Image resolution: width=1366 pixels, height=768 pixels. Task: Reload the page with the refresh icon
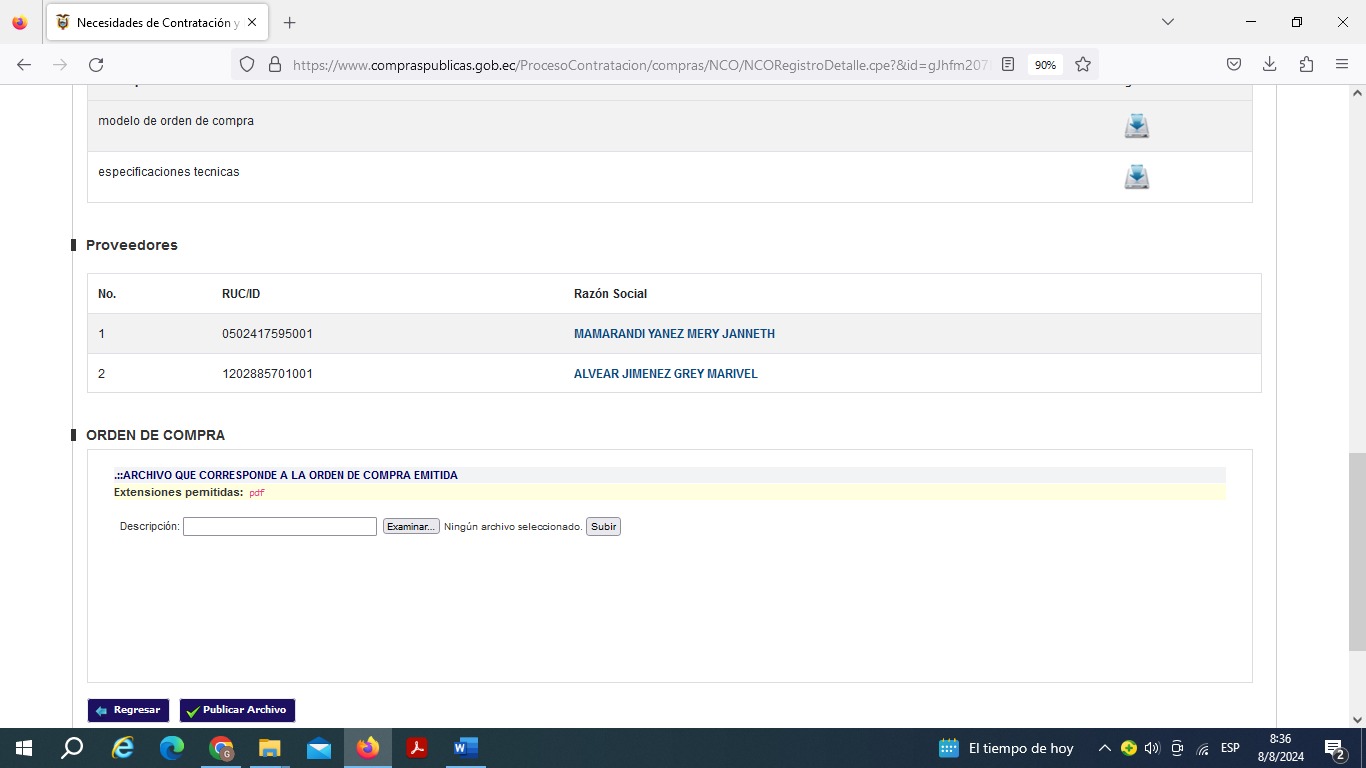(96, 64)
